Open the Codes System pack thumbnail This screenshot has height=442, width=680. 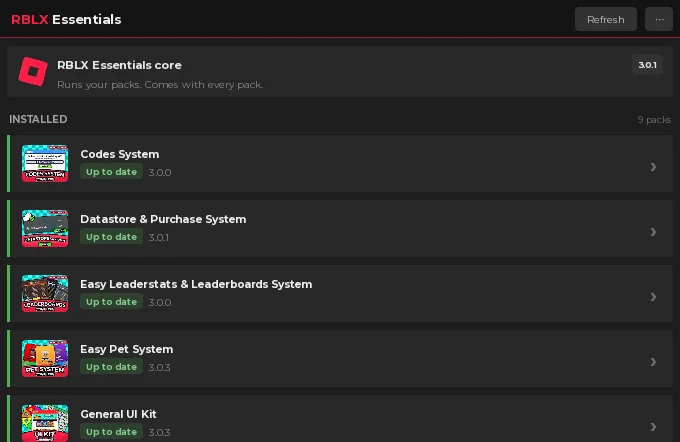point(45,163)
